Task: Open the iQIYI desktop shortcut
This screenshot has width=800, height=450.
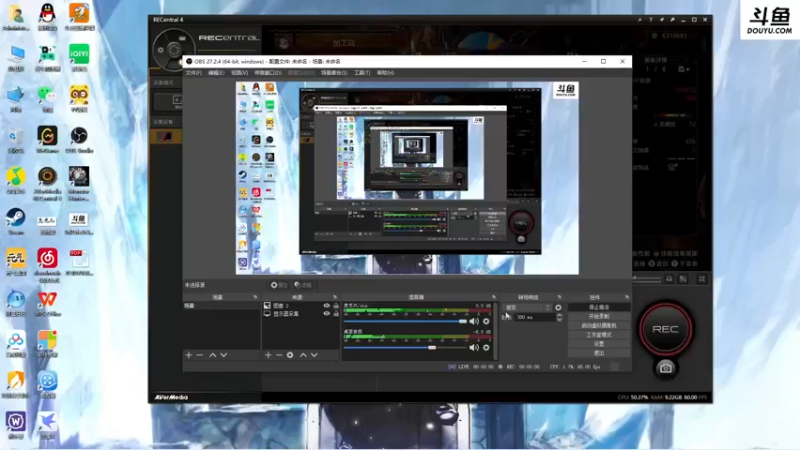Action: point(79,58)
